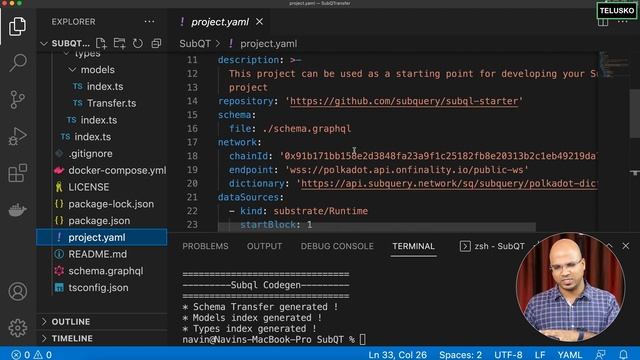Click the YAML language mode status item
The image size is (640, 360).
(570, 354)
